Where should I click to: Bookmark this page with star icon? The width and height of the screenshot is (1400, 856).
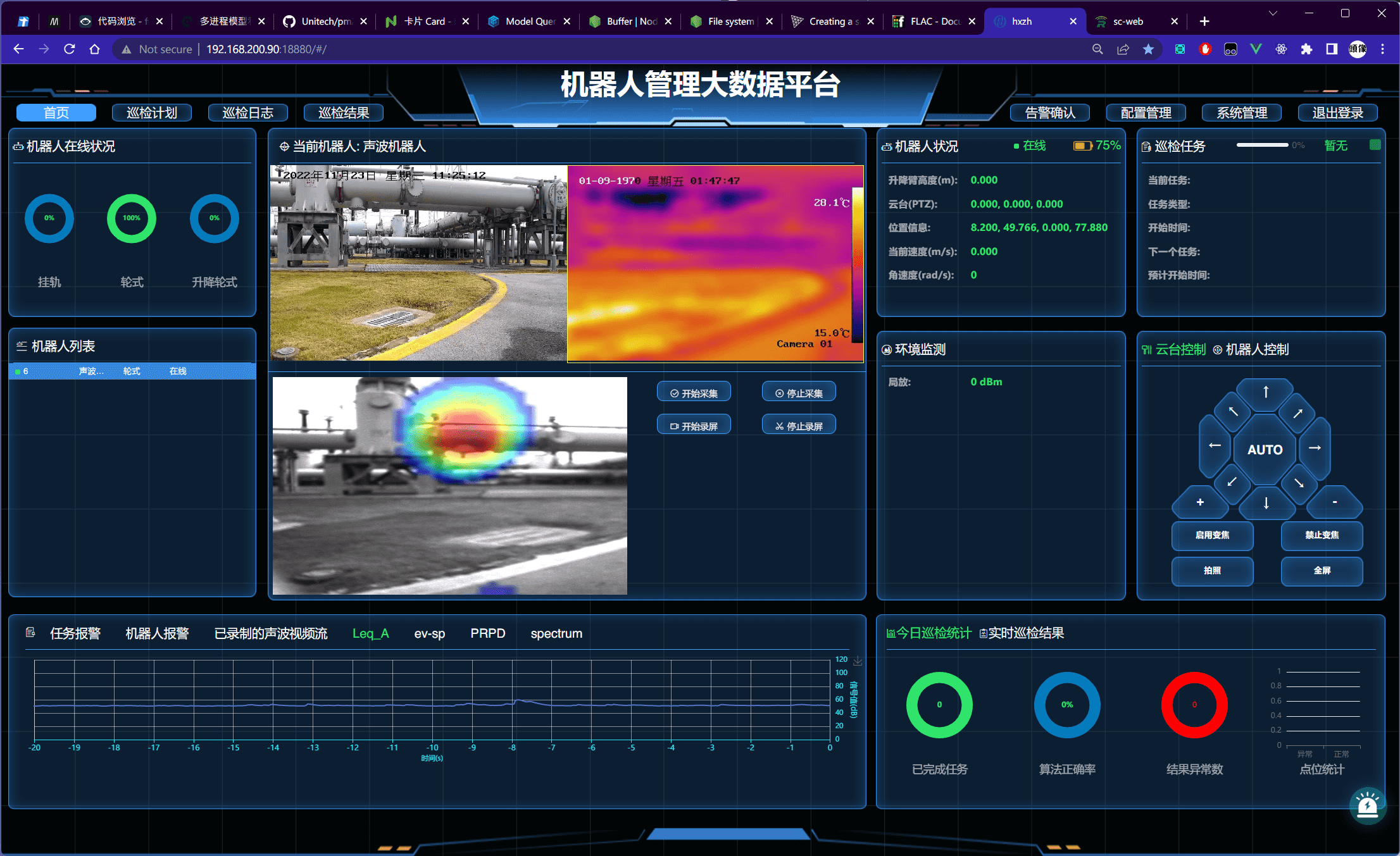point(1148,49)
